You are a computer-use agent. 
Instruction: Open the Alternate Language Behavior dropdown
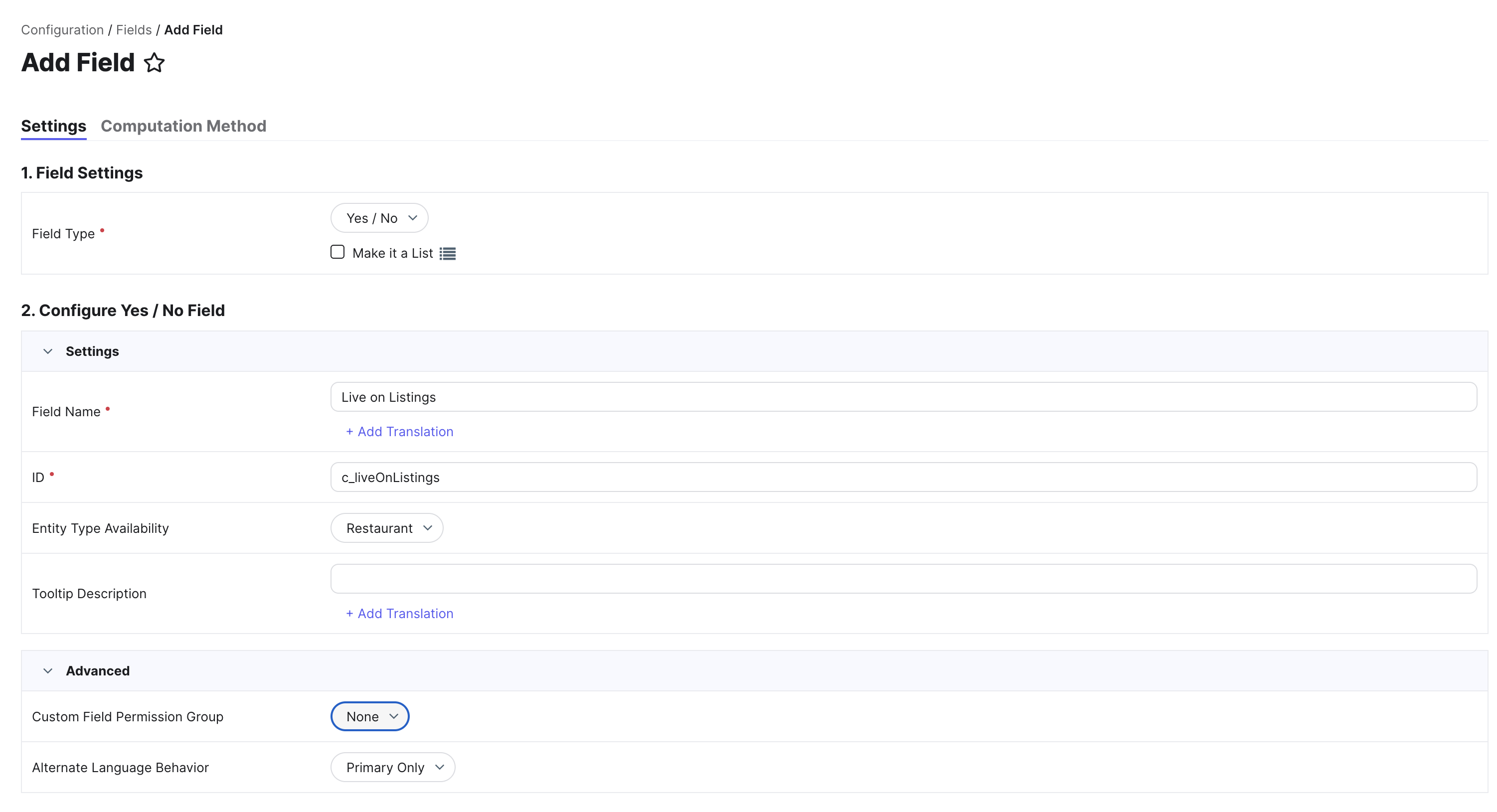coord(393,767)
